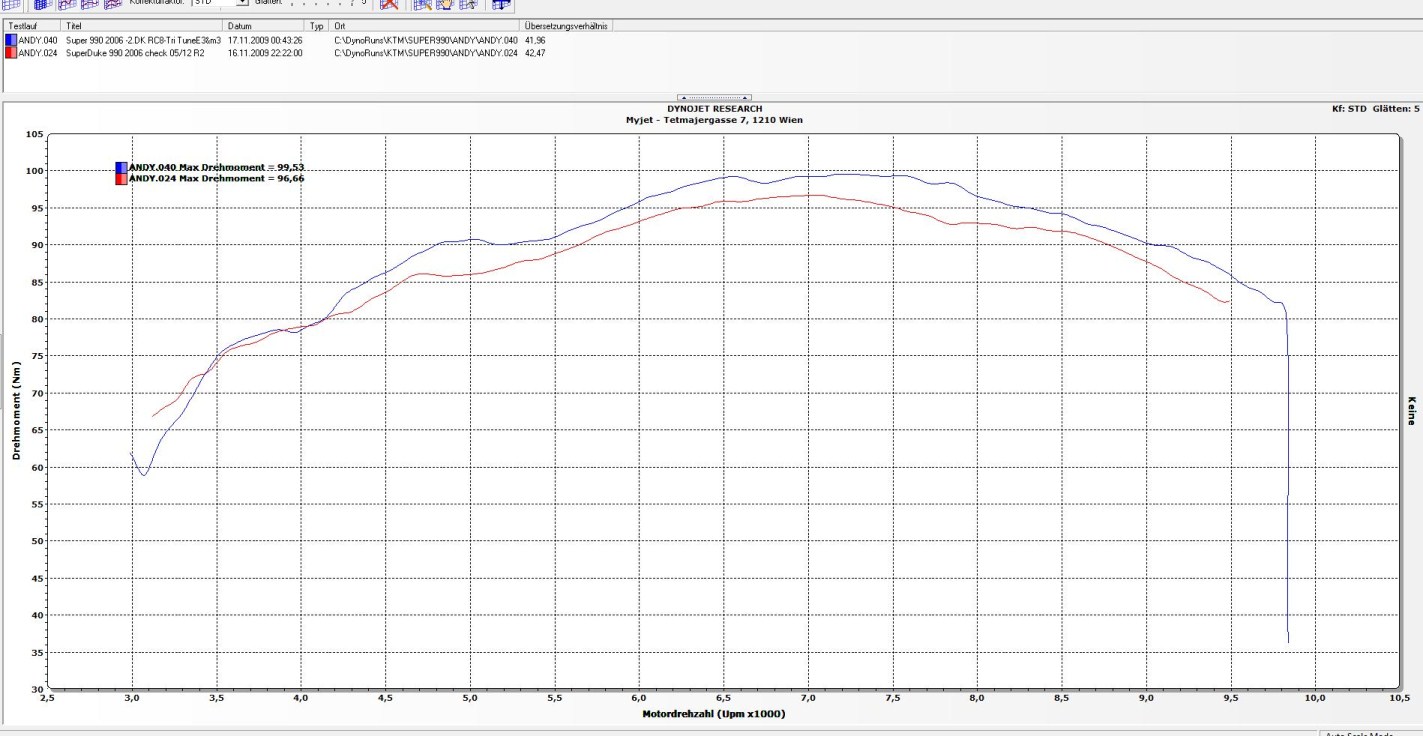Click the Drehmoment (Nm) axis label
The width and height of the screenshot is (1423, 736).
point(17,411)
